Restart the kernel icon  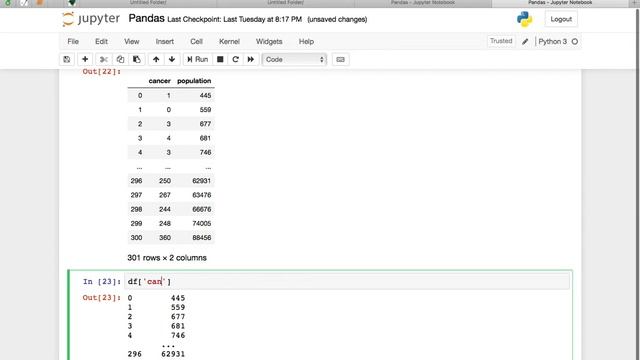236,60
